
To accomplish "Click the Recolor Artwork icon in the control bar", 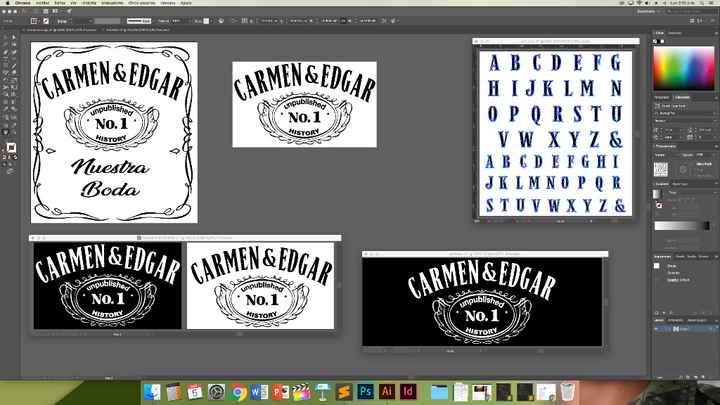I will pos(221,21).
